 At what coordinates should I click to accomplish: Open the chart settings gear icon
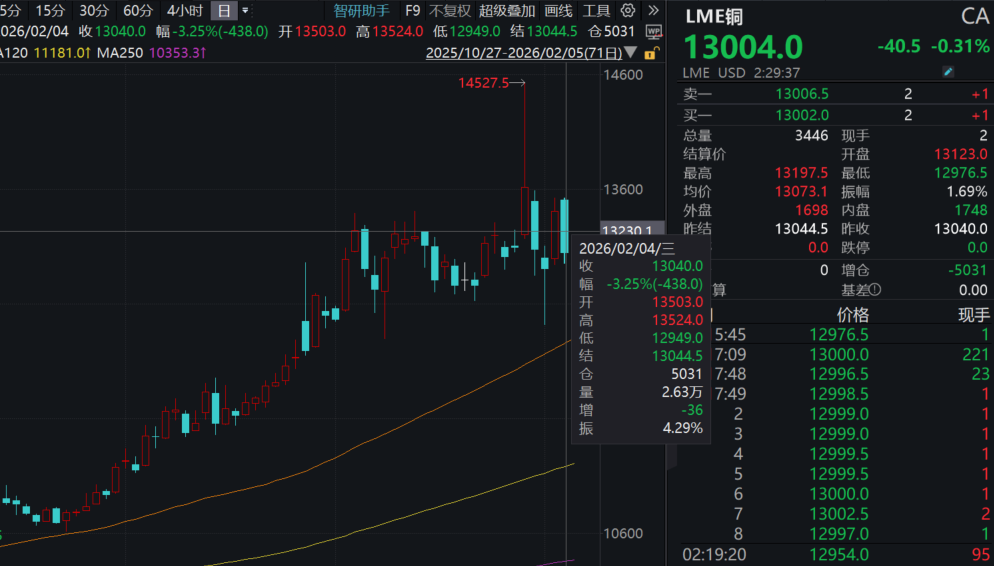628,11
